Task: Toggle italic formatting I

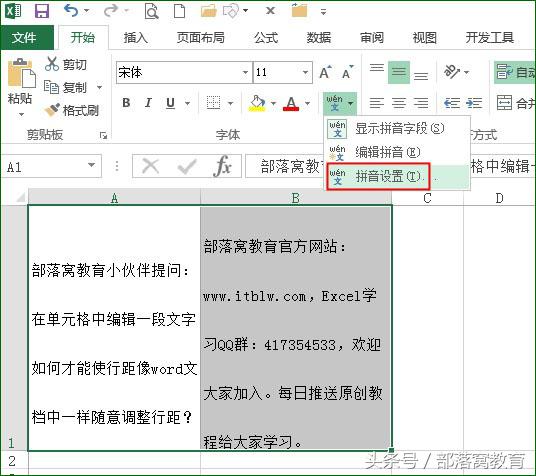Action: click(x=148, y=103)
